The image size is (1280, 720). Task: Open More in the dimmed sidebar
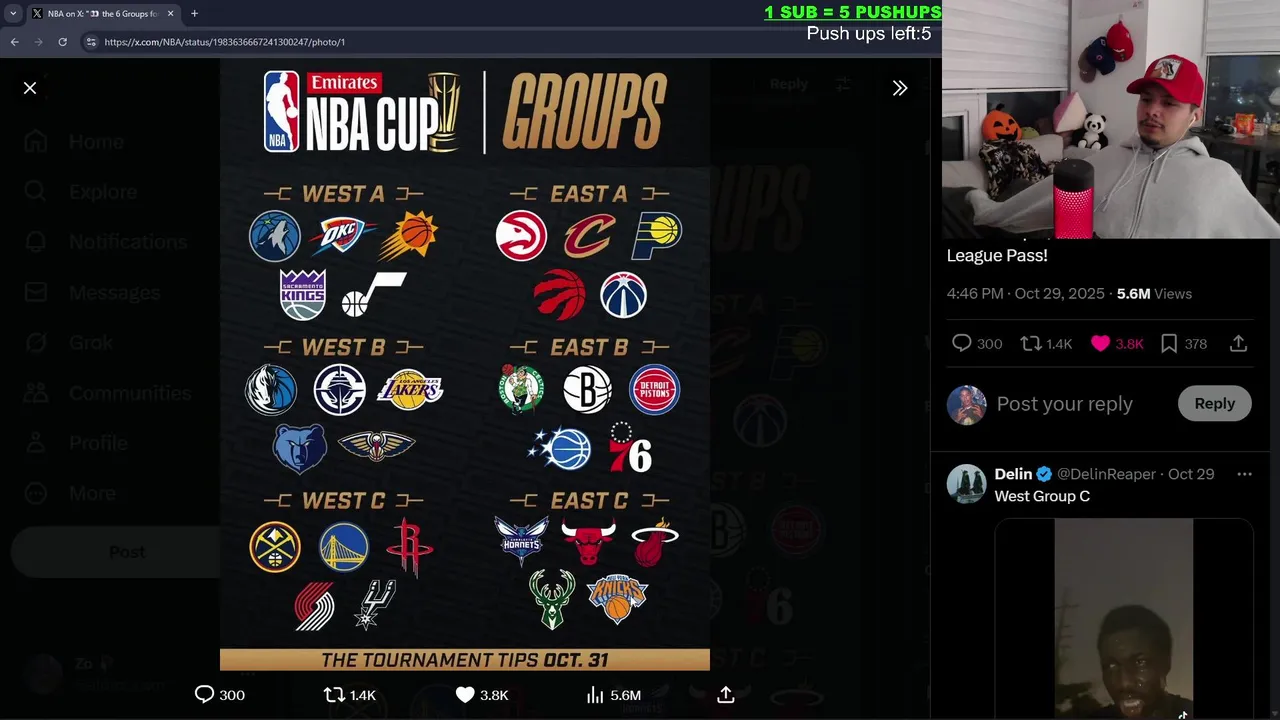coord(71,493)
